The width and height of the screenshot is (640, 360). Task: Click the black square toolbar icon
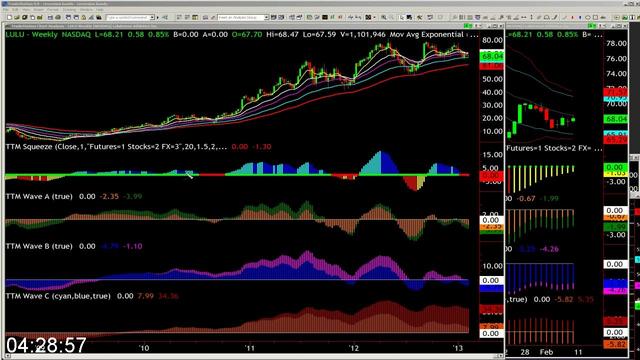pos(324,18)
